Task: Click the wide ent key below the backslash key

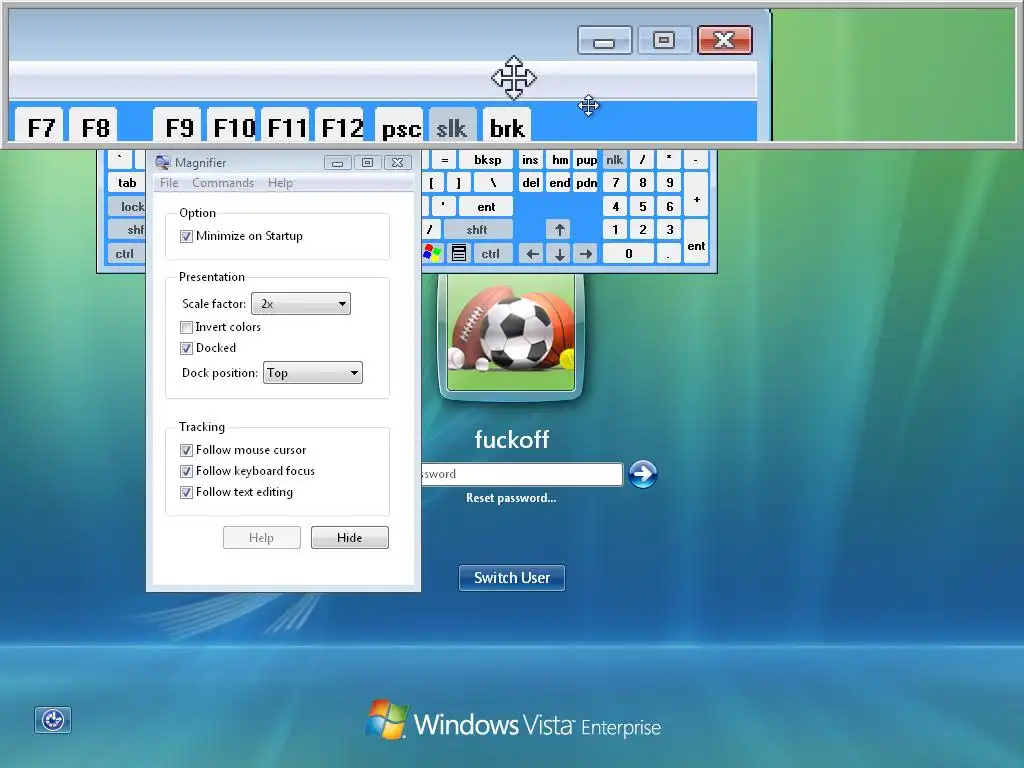Action: (486, 206)
